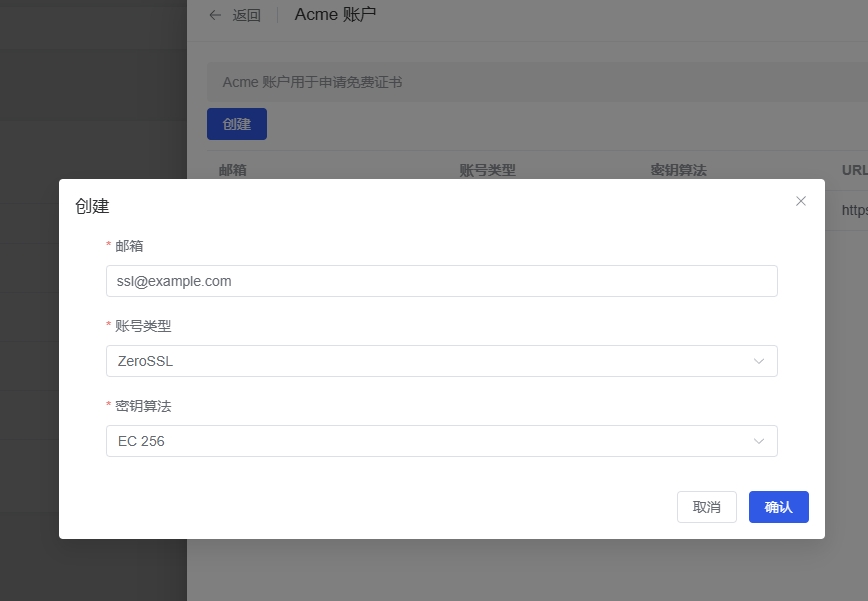
Task: Open the 密钥算法 dropdown showing EC 256
Action: pyautogui.click(x=442, y=441)
